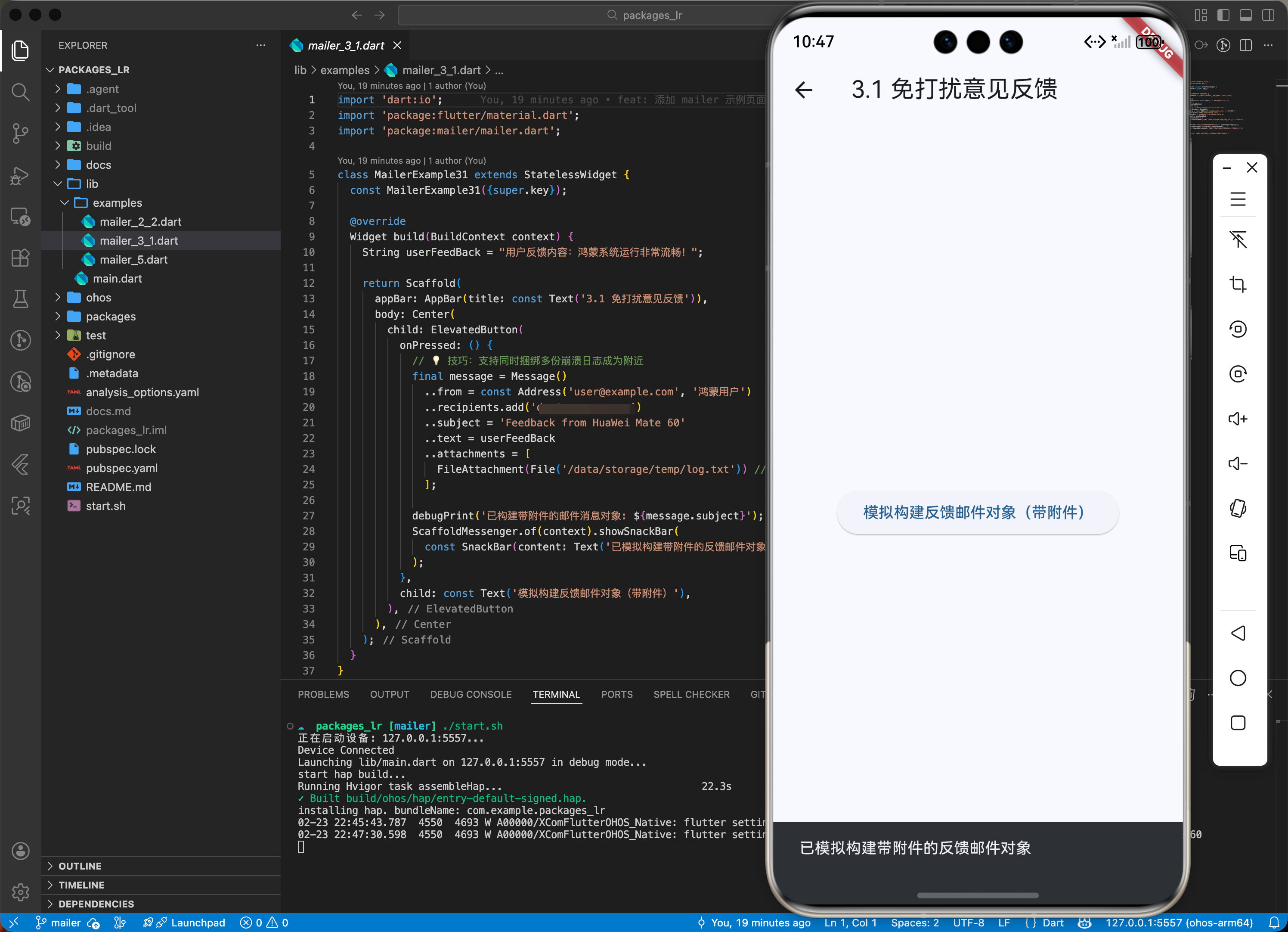This screenshot has height=932, width=1288.
Task: Open the Extensions view icon
Action: point(20,258)
